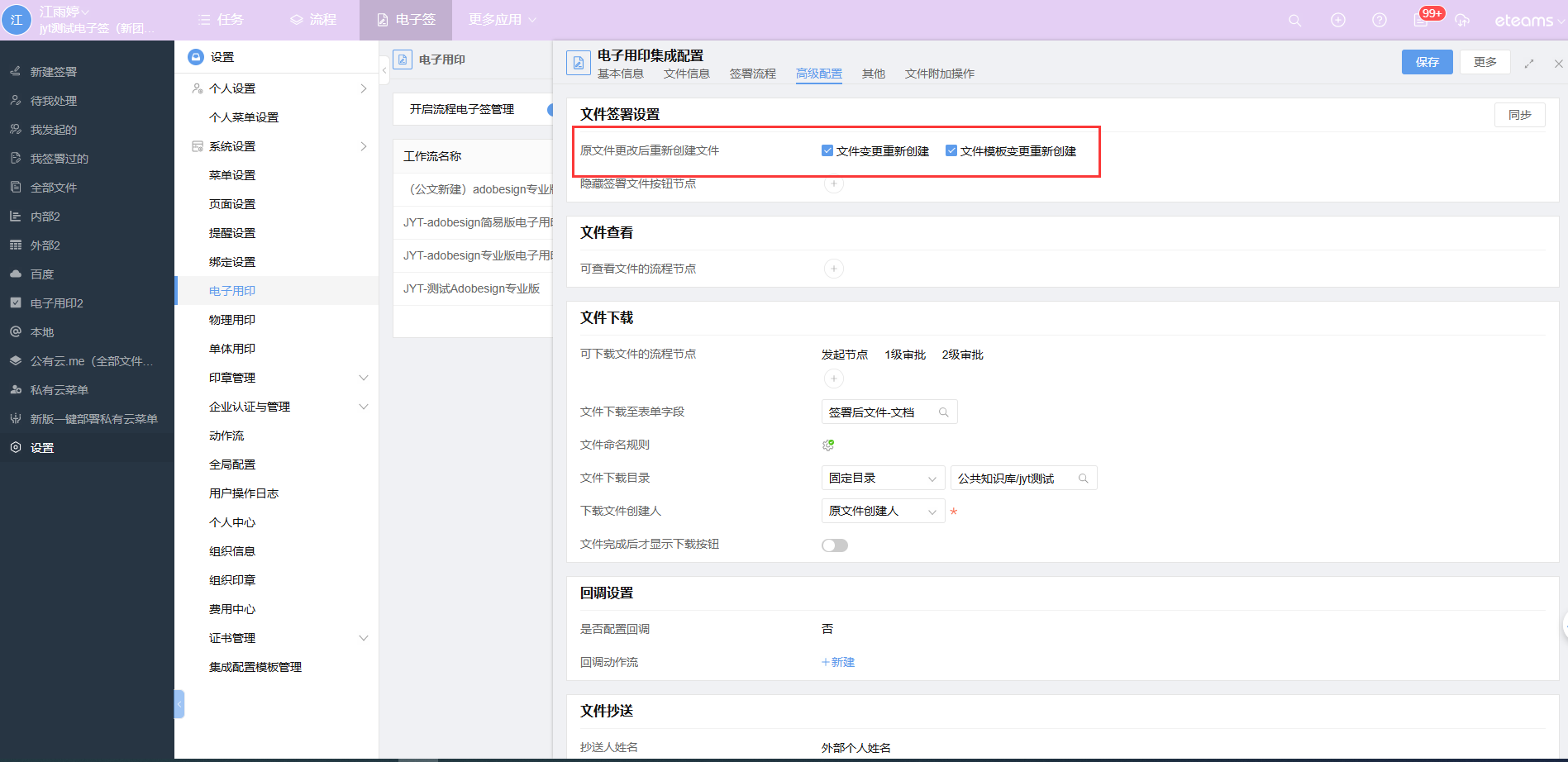
Task: Open the notifications inbox with 99+ badge
Action: pyautogui.click(x=1423, y=19)
